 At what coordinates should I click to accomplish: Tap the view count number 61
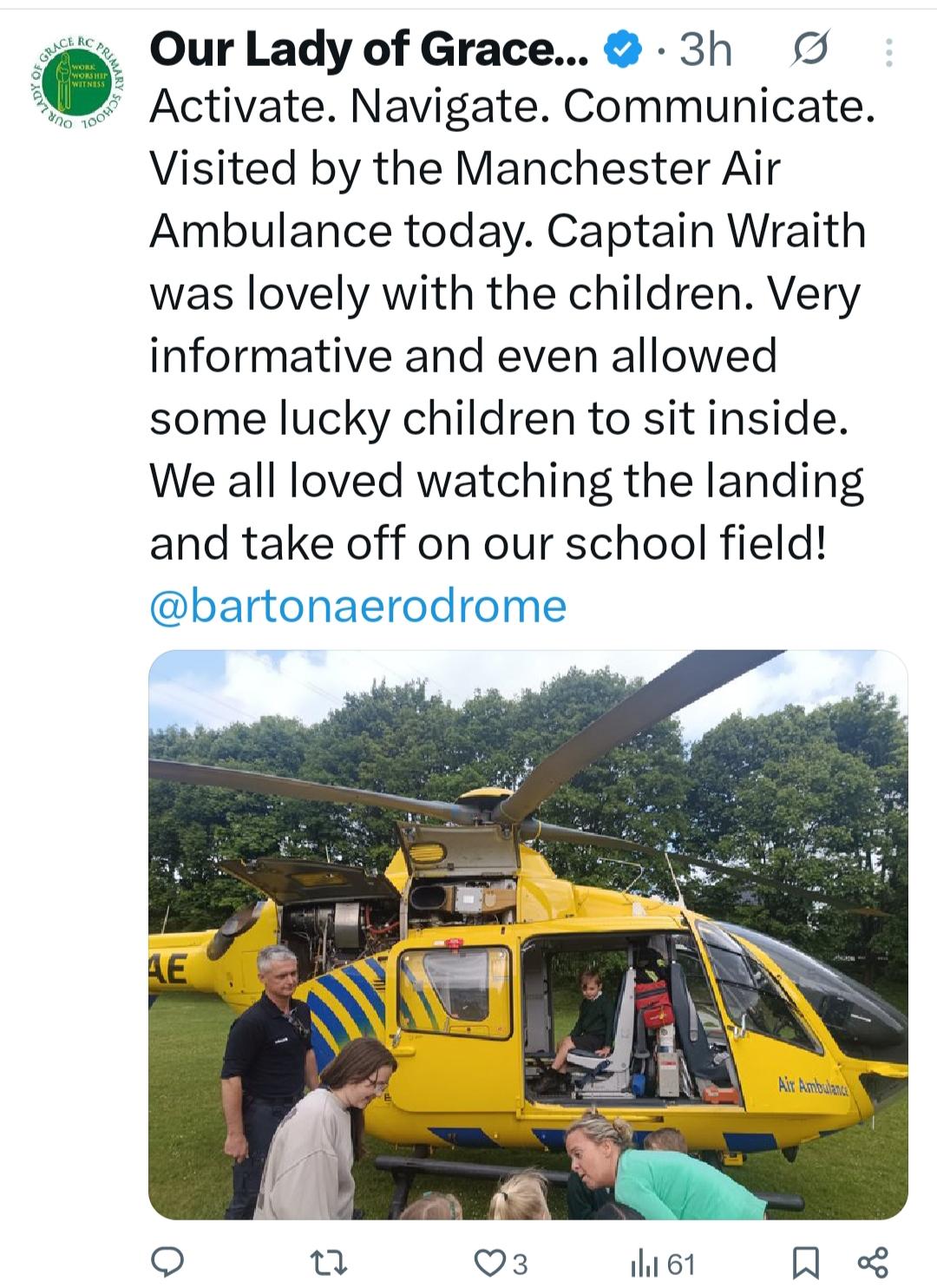681,1265
